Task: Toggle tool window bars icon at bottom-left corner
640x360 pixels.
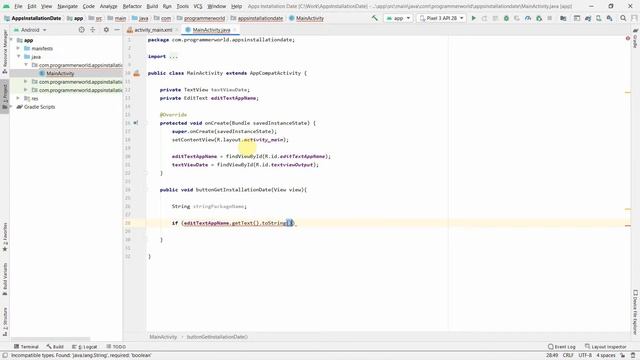Action: click(x=4, y=355)
